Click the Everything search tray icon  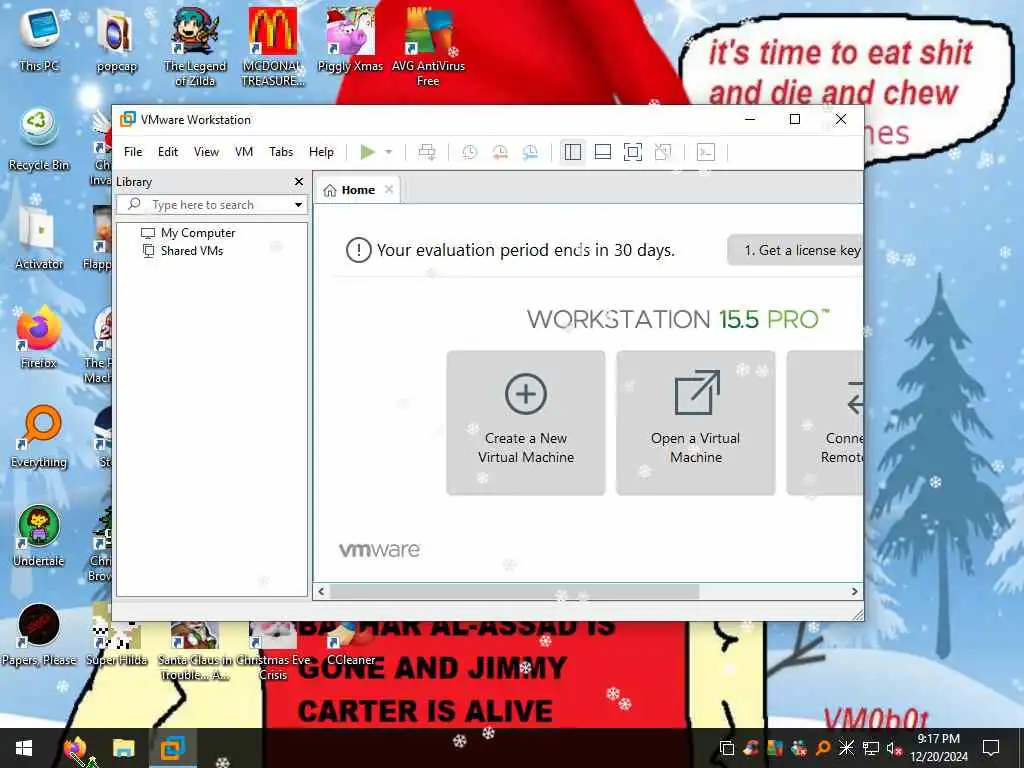tap(823, 748)
